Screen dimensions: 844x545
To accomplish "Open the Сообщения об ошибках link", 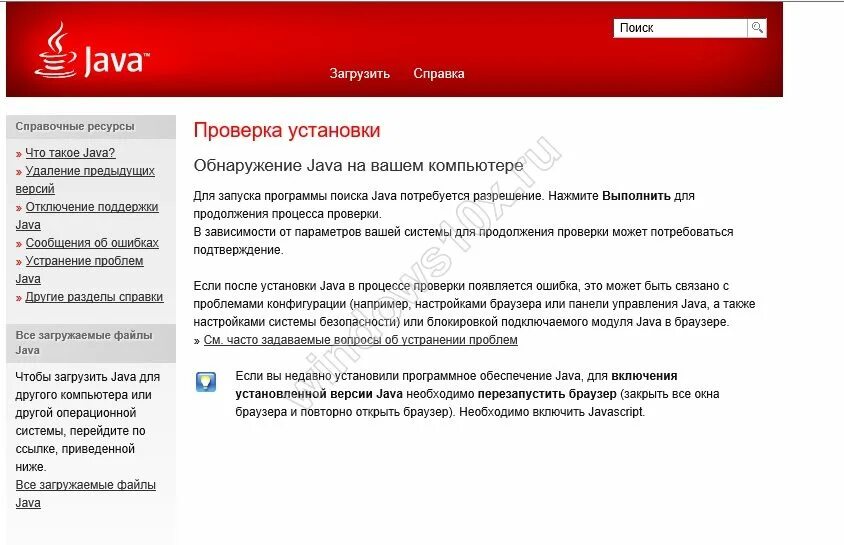I will click(92, 243).
